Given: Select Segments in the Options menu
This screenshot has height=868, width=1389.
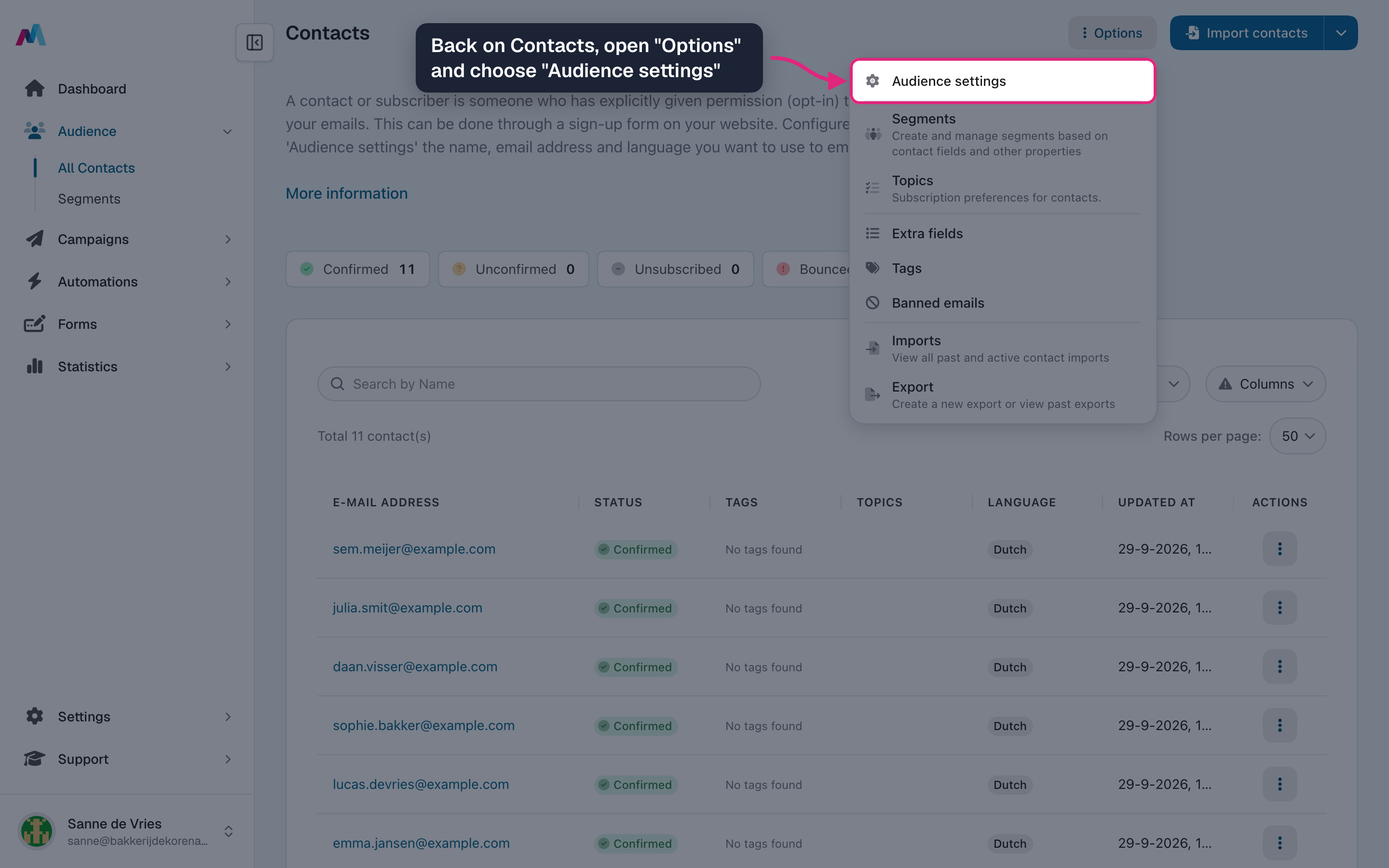Looking at the screenshot, I should click(1002, 135).
